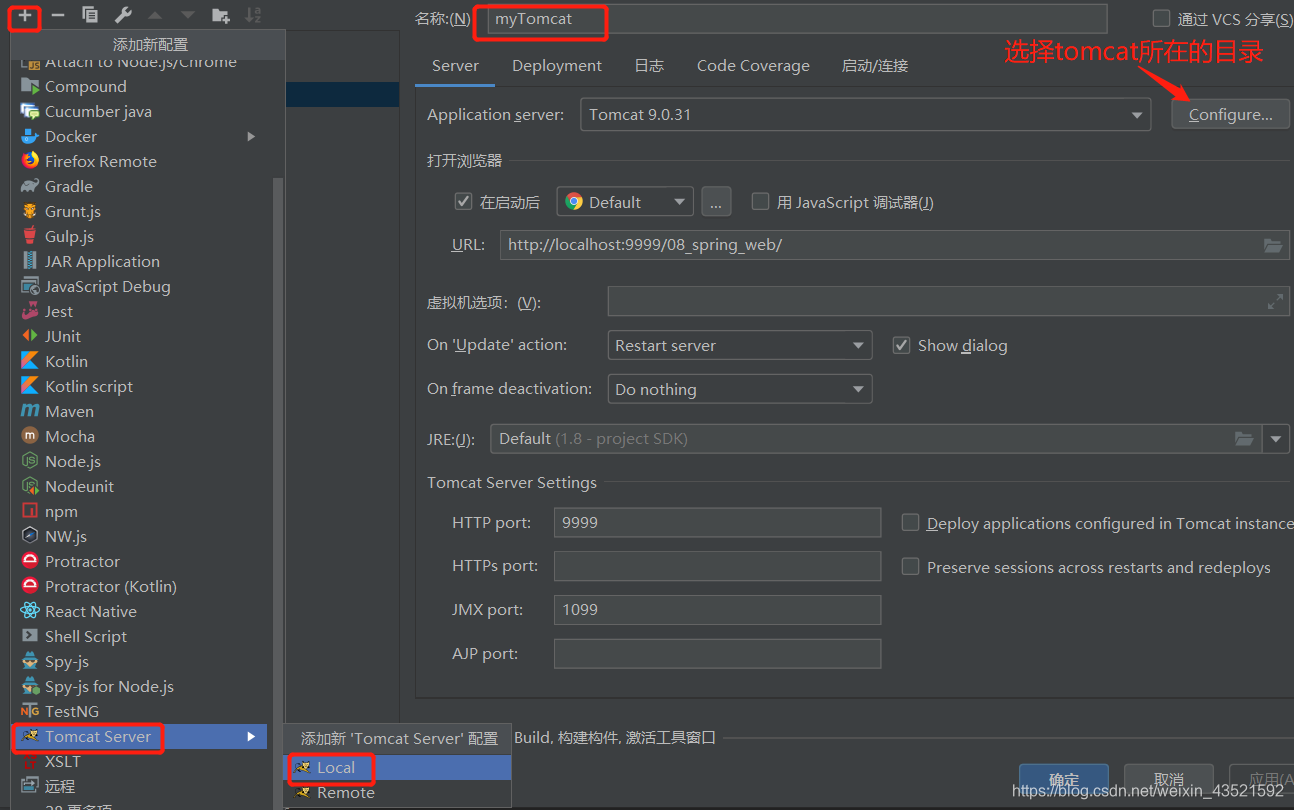Expand the Docker submenu arrow

click(x=251, y=137)
